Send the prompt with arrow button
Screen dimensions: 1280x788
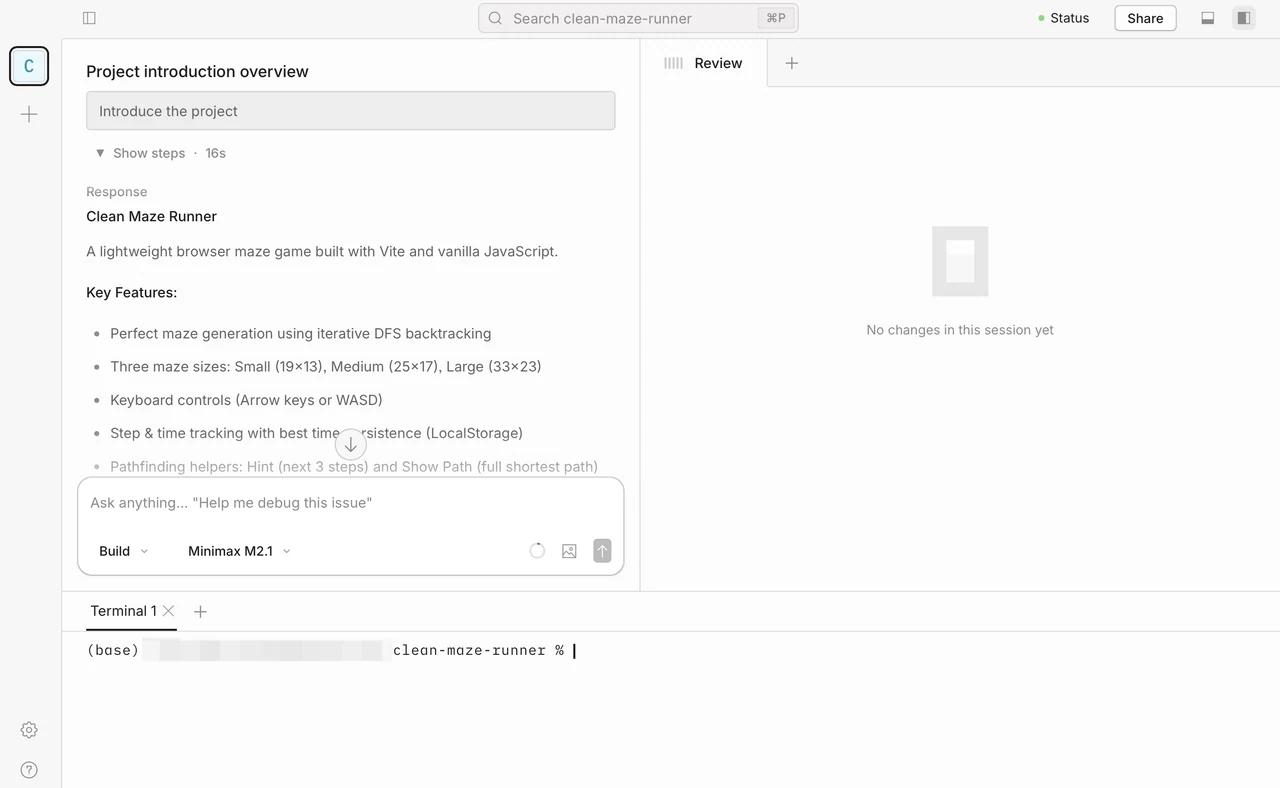tap(602, 551)
